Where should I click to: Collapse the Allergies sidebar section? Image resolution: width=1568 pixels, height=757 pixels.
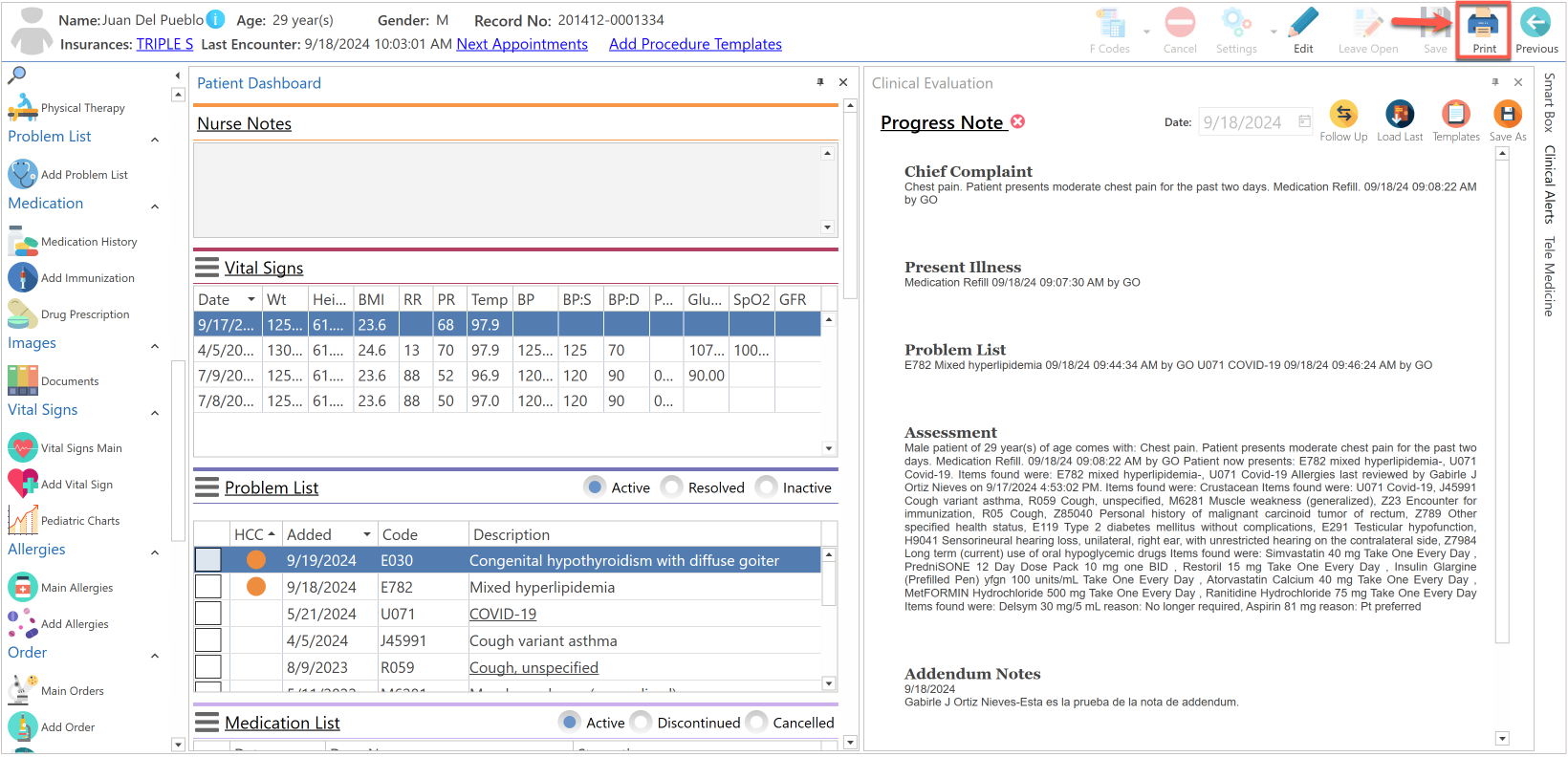[155, 552]
